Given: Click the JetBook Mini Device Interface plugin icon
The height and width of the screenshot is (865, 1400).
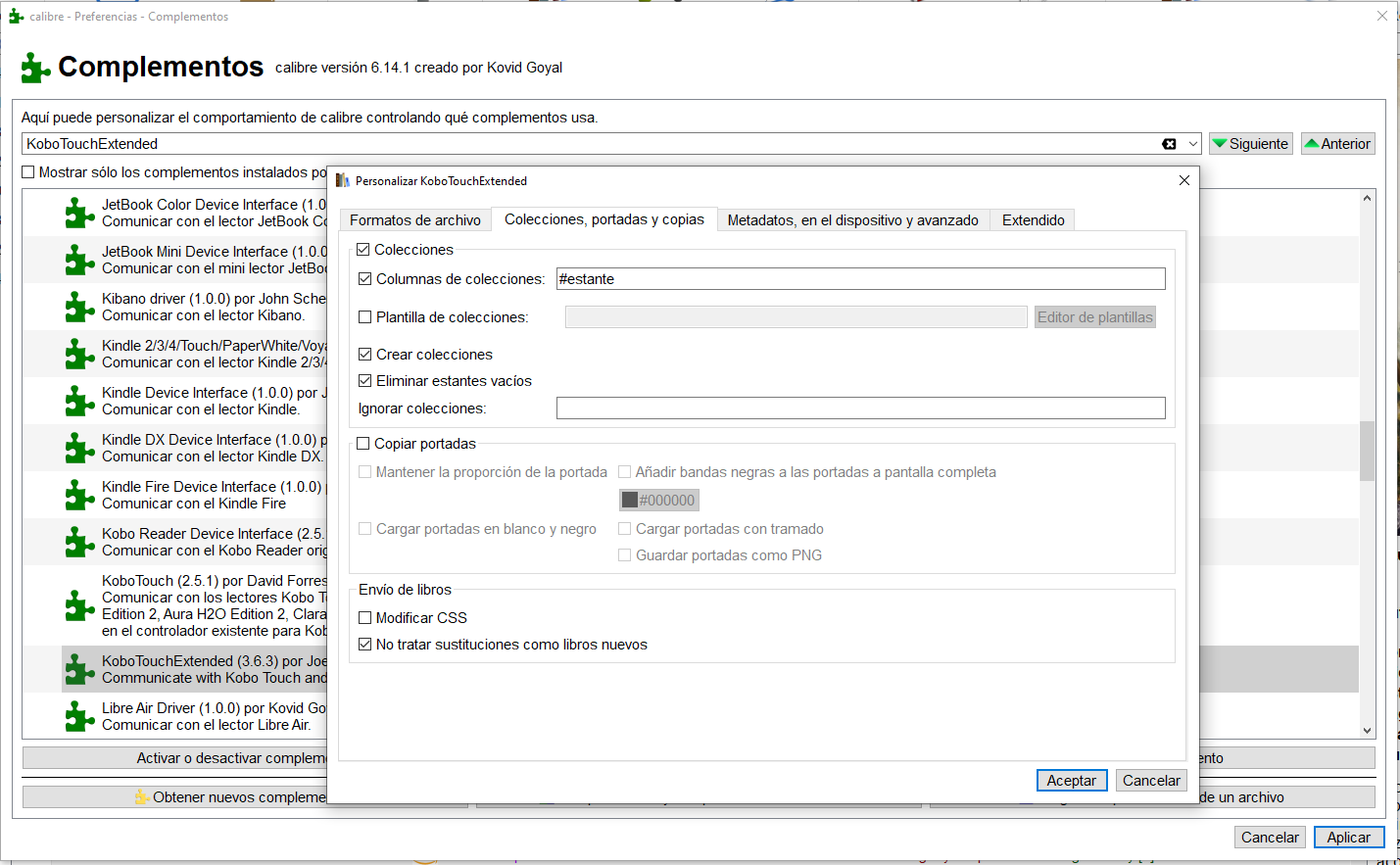Looking at the screenshot, I should coord(79,260).
